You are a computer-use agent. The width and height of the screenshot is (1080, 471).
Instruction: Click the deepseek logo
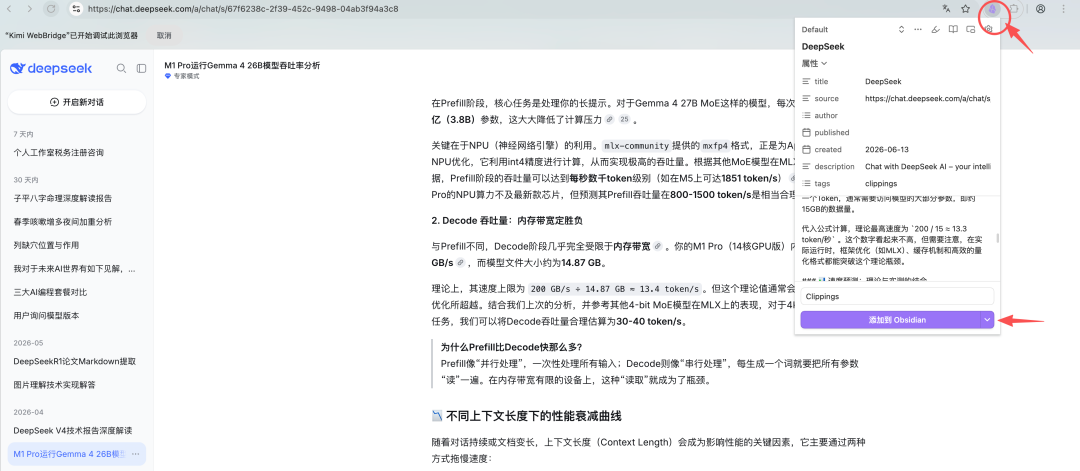coord(51,68)
